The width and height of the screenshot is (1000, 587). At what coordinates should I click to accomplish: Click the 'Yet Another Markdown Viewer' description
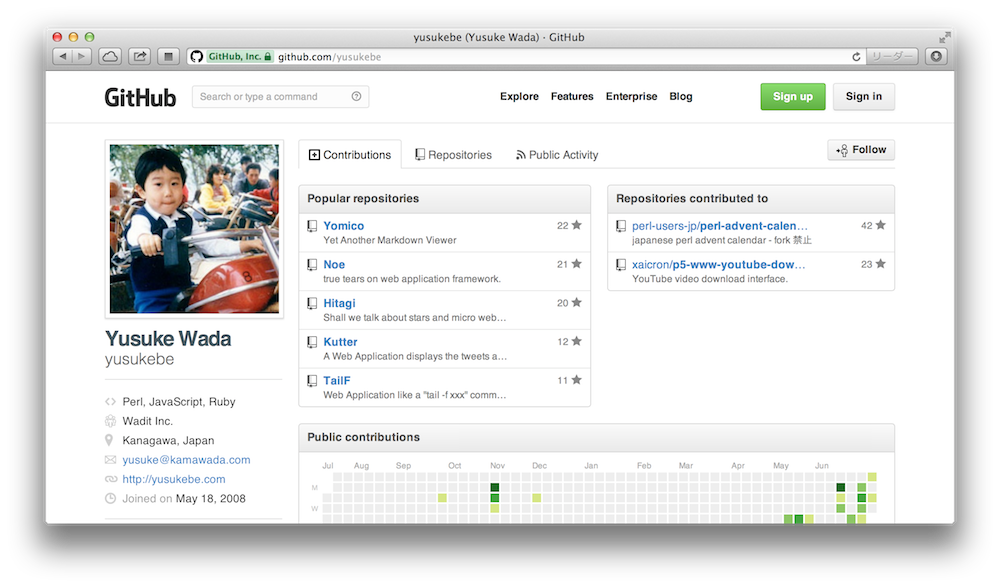point(390,240)
